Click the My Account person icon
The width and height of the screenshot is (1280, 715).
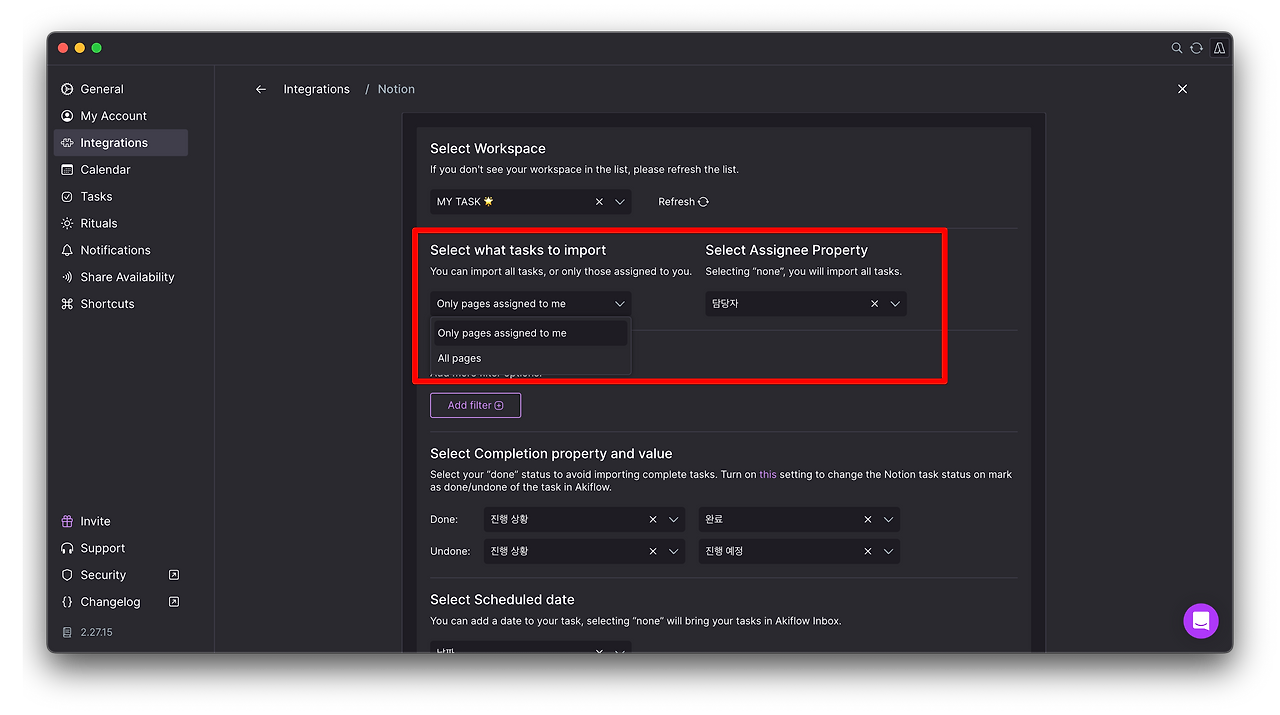tap(67, 116)
